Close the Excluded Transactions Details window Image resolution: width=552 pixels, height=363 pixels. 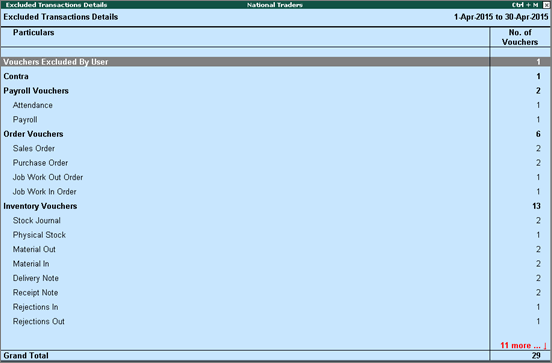[546, 5]
